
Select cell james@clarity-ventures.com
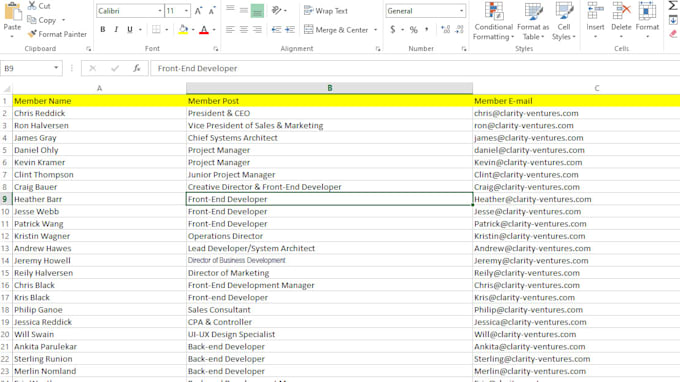[x=576, y=138]
